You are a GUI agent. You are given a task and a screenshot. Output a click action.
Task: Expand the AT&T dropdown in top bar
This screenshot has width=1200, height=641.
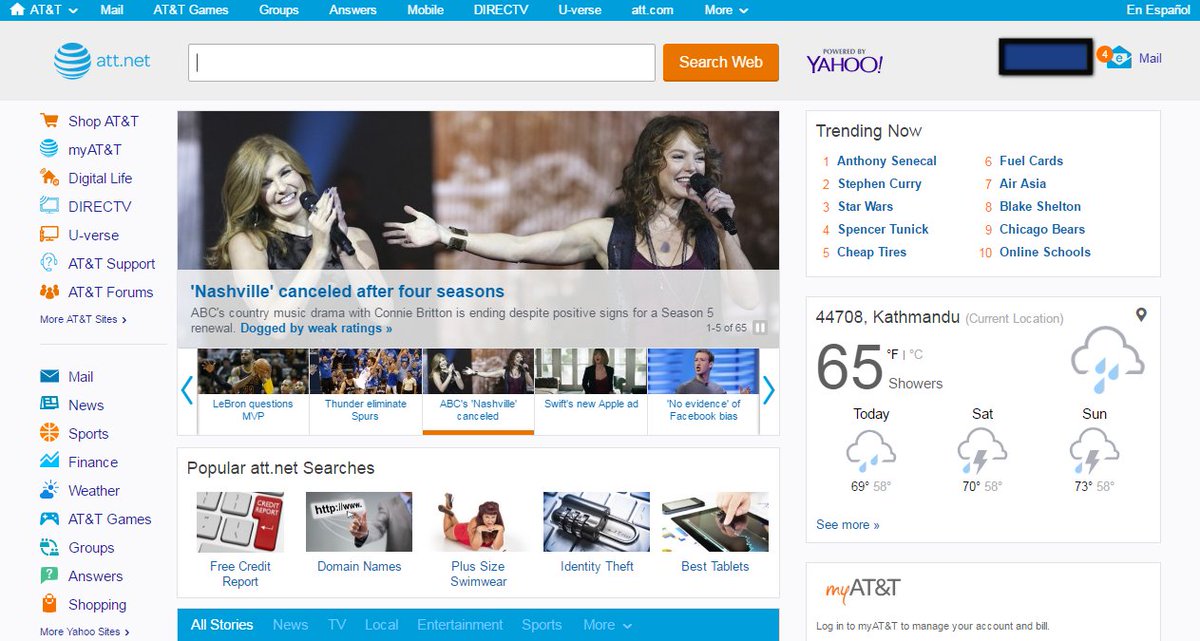point(73,11)
